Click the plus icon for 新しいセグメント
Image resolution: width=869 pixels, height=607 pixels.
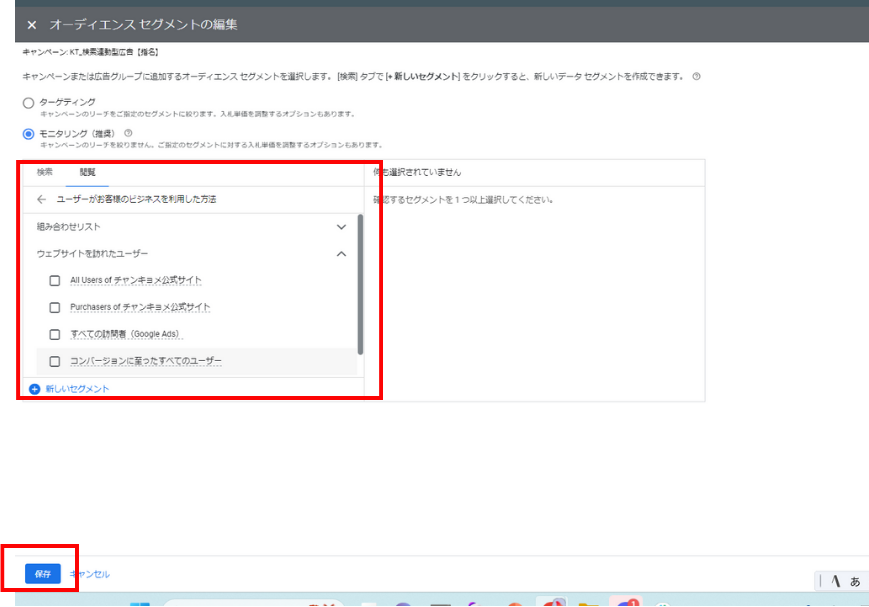point(34,389)
